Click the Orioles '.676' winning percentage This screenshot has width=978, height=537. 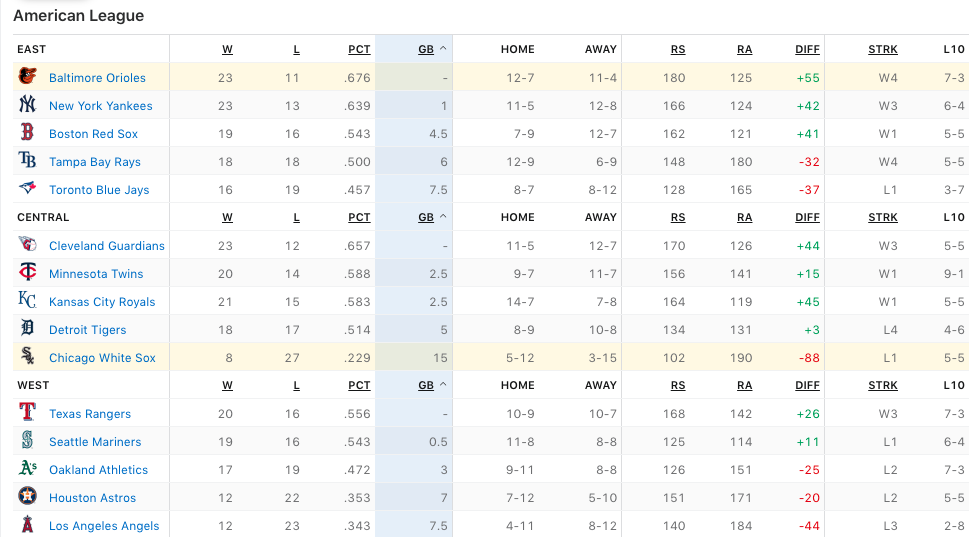[x=357, y=78]
